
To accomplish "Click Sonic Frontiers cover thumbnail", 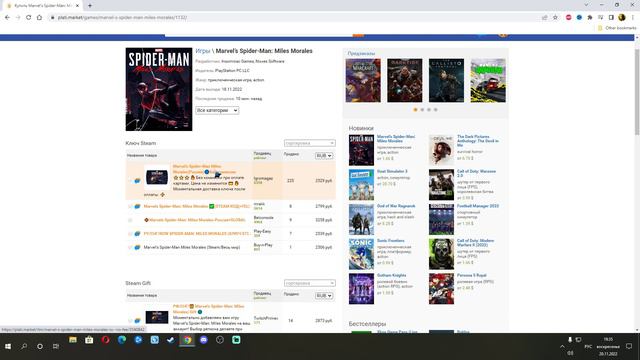I will point(361,254).
